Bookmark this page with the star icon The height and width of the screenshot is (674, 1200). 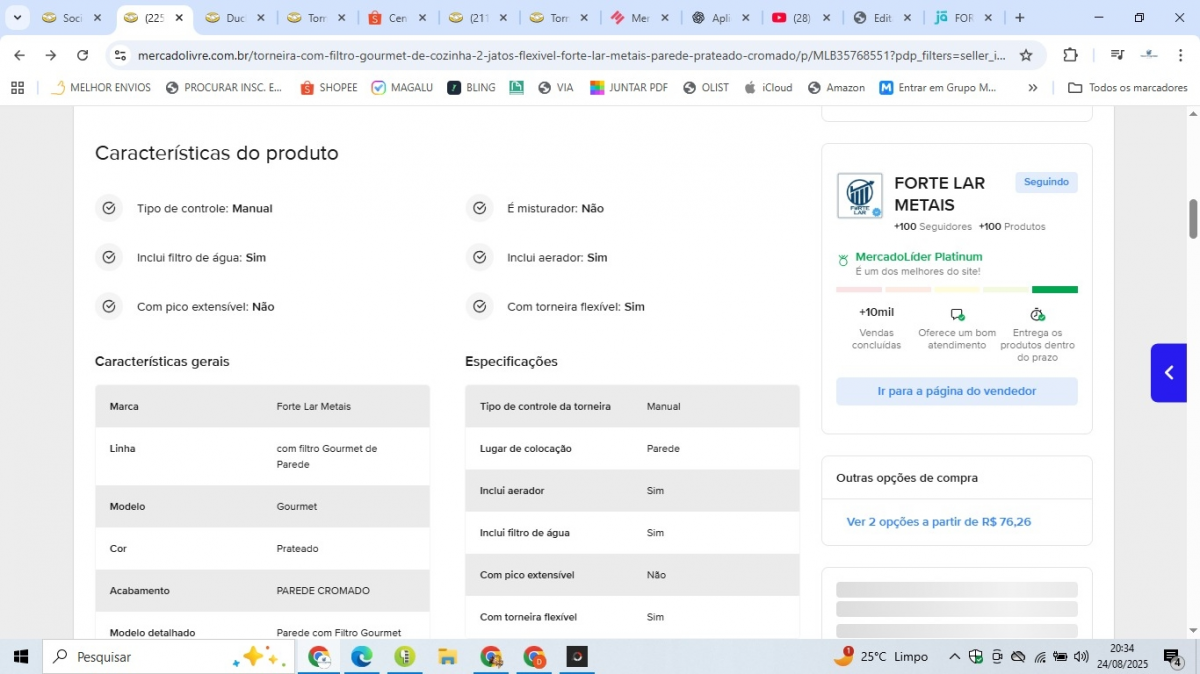pyautogui.click(x=1026, y=55)
